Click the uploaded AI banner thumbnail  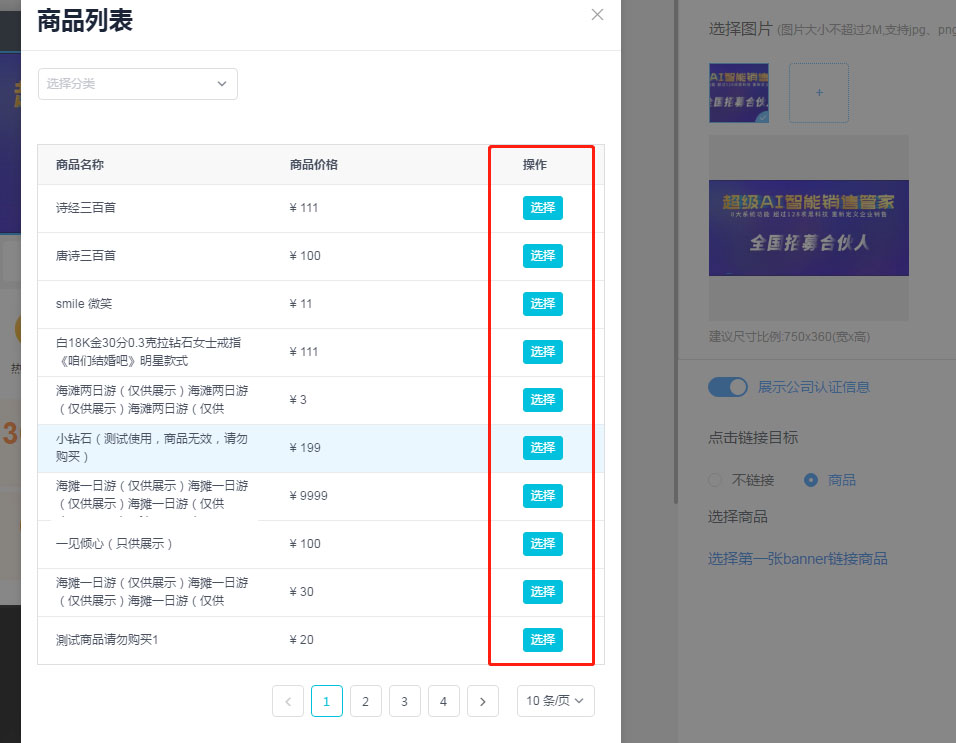click(x=738, y=93)
